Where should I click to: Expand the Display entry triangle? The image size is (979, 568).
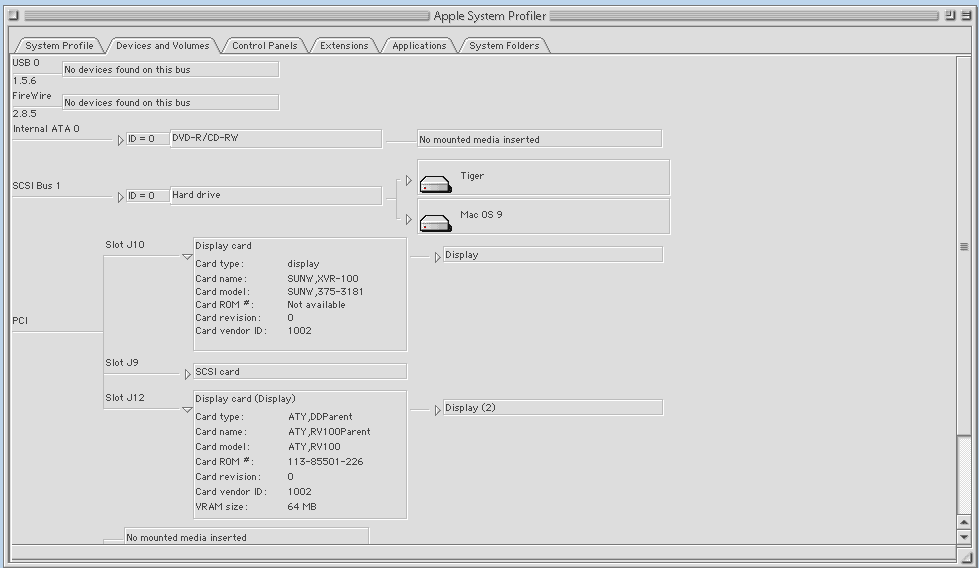(x=437, y=257)
